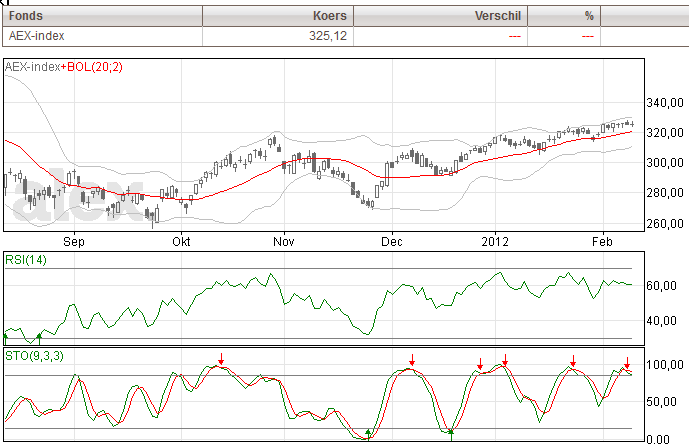
Task: Click the RSI 40,00 axis label
Action: 661,321
